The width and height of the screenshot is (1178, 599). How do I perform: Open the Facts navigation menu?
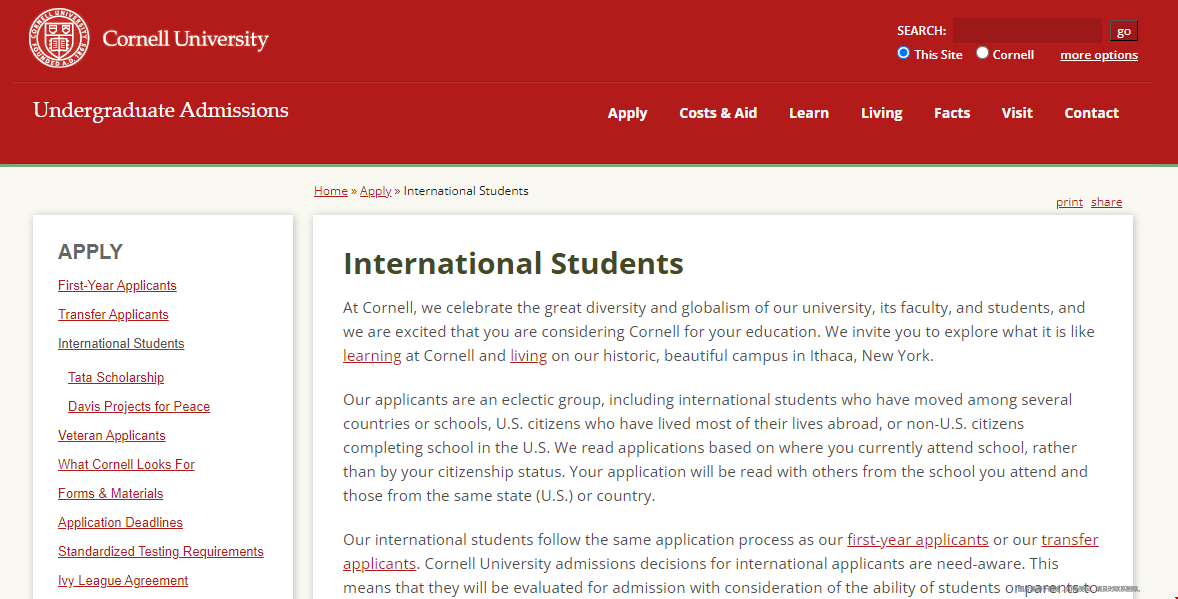coord(952,113)
